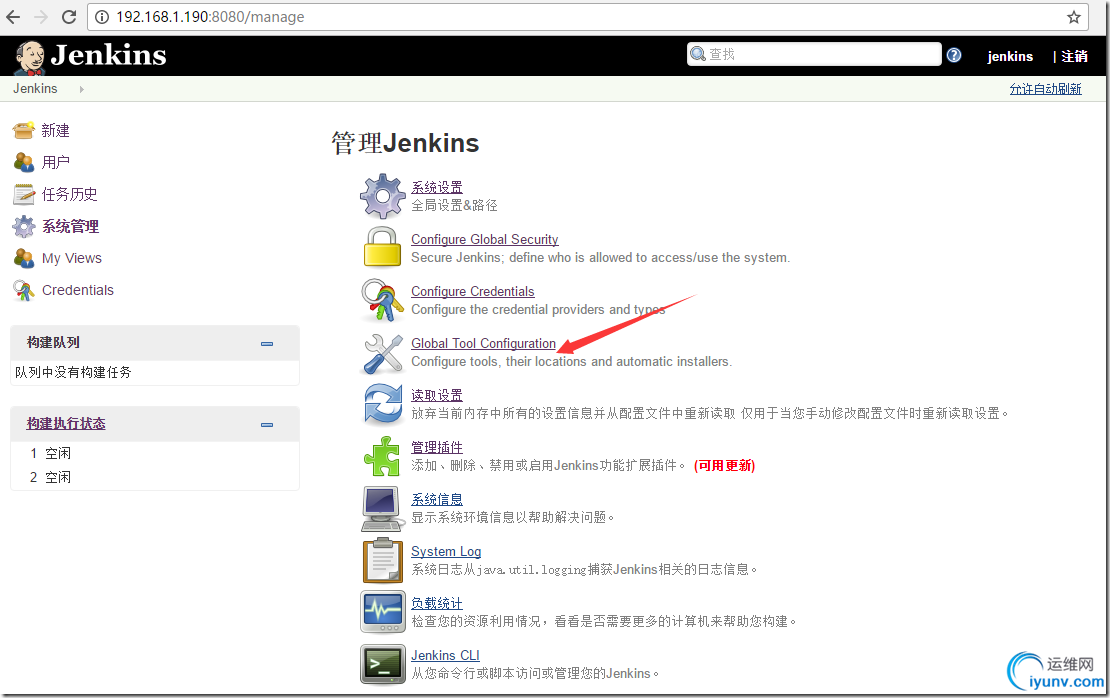The height and width of the screenshot is (698, 1110).
Task: Click the red (可用更新) text
Action: pyautogui.click(x=724, y=465)
